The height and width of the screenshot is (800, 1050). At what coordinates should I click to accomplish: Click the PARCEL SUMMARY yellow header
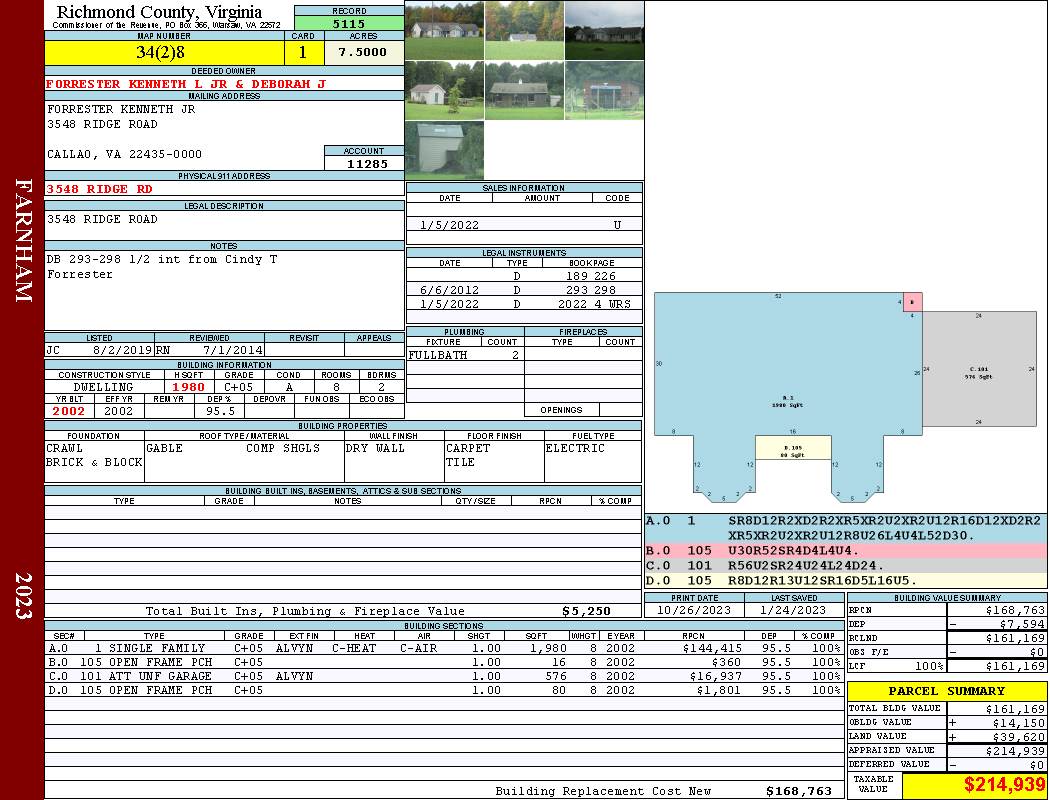click(947, 692)
